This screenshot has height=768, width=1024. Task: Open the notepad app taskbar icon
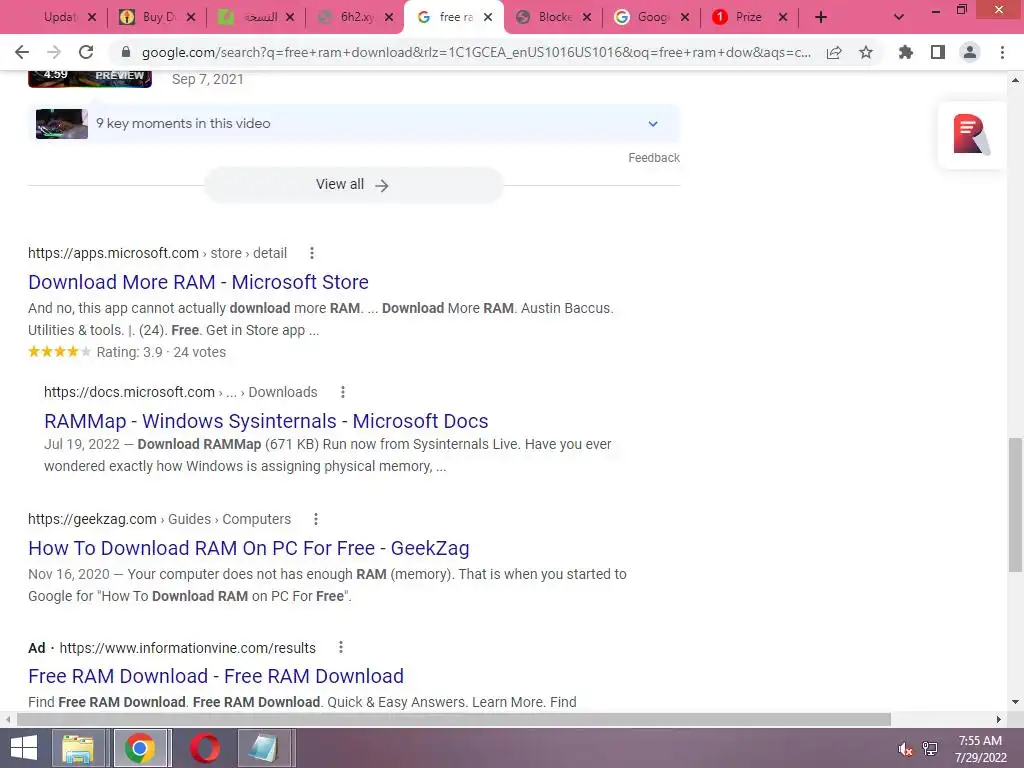264,748
